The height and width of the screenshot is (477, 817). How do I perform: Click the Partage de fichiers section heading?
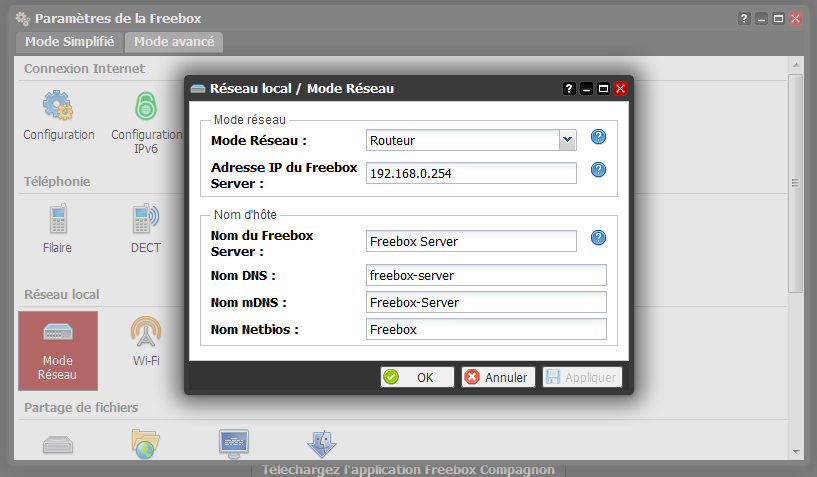pos(81,407)
